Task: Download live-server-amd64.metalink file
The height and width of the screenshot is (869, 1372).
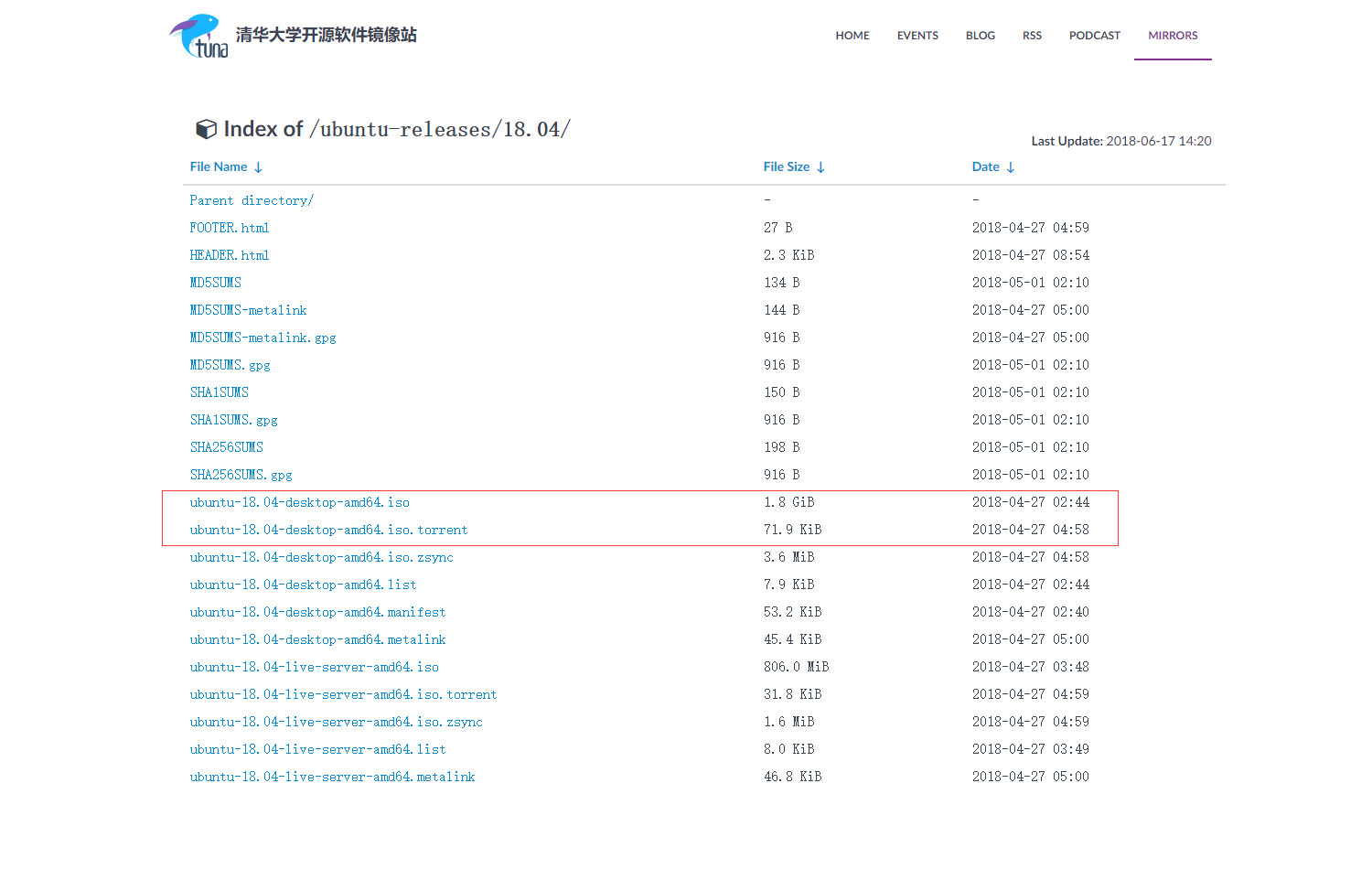Action: click(332, 777)
